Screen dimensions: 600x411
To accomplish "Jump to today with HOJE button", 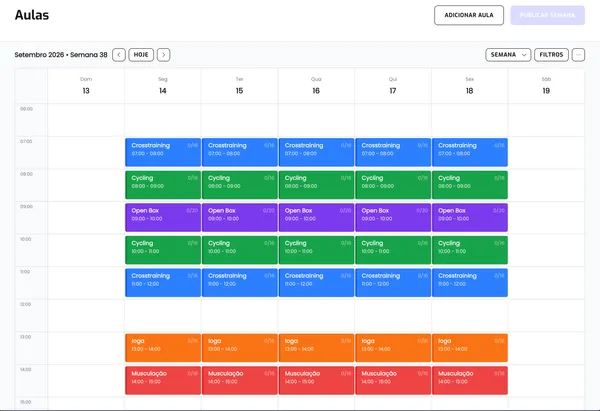I will (x=141, y=55).
